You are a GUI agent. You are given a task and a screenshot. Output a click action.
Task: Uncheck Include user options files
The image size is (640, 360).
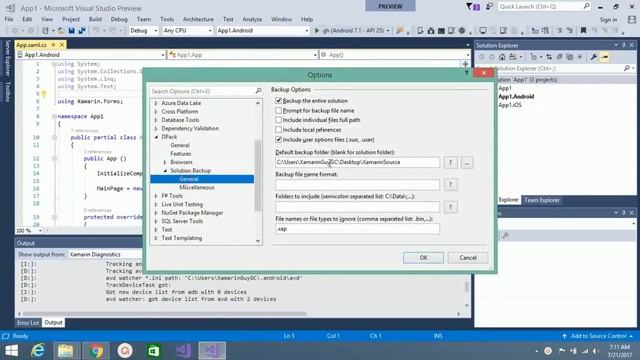(278, 140)
